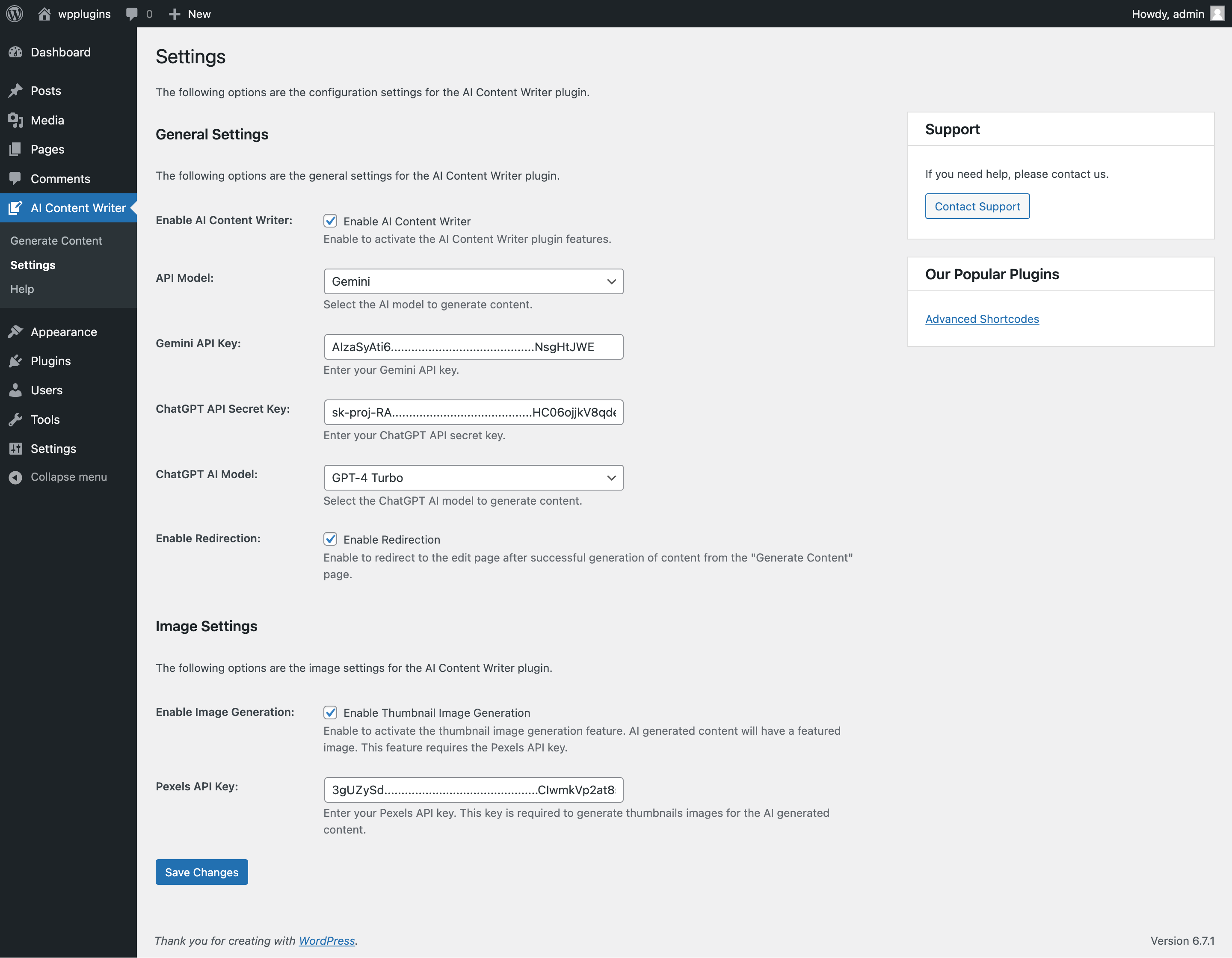The image size is (1232, 958).
Task: Open Generate Content submenu item
Action: 56,241
